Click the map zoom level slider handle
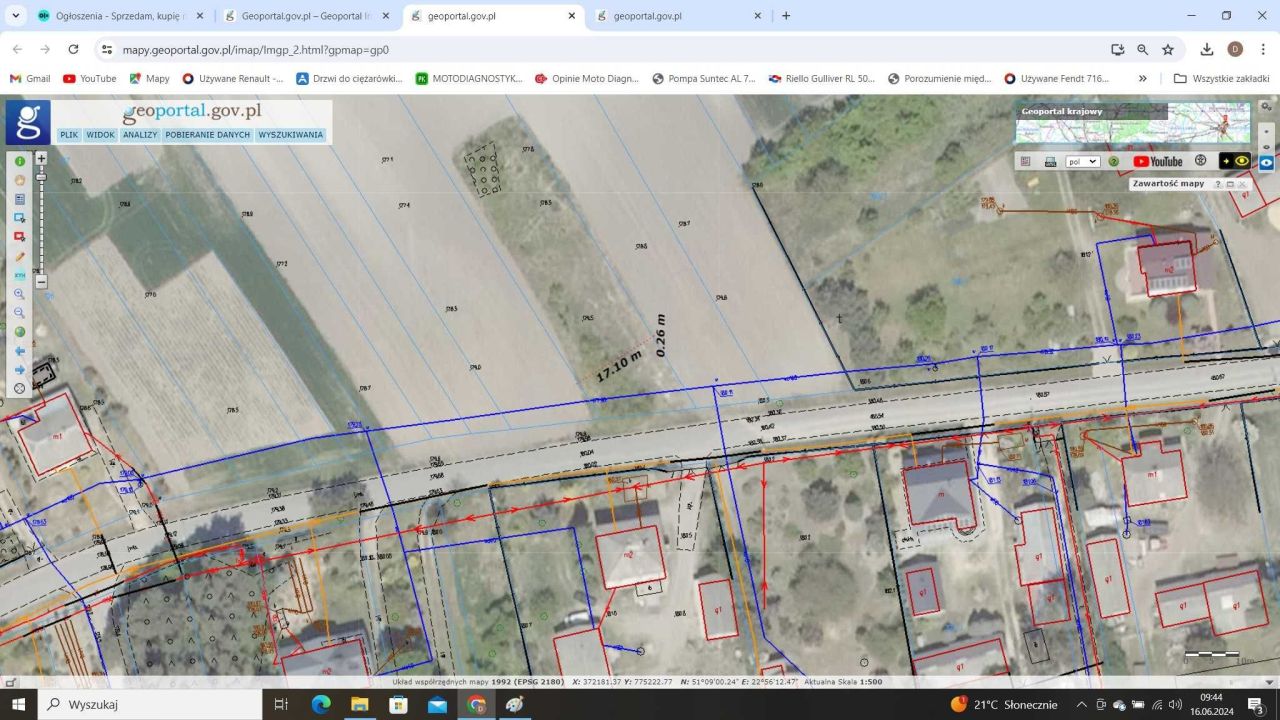This screenshot has width=1280, height=720. click(41, 177)
